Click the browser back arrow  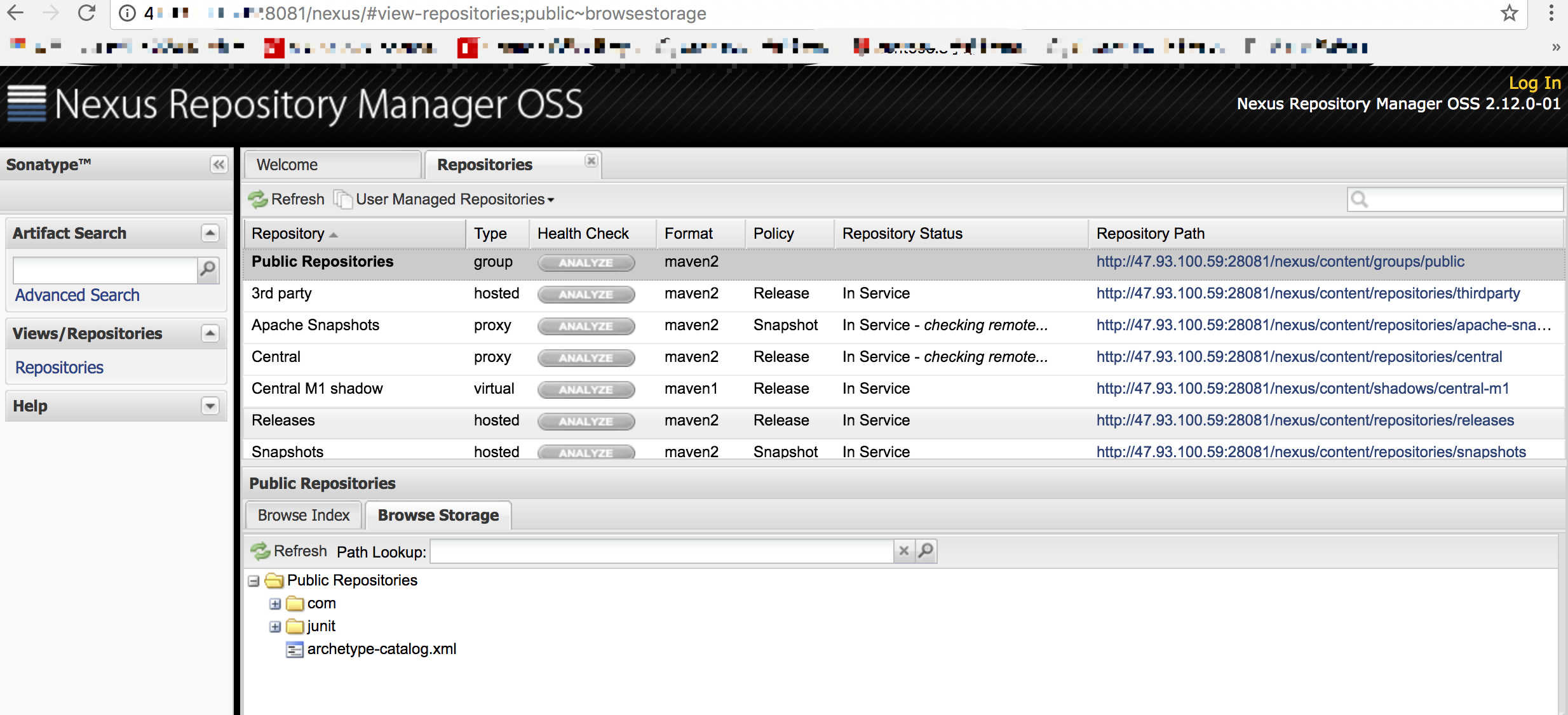click(15, 13)
